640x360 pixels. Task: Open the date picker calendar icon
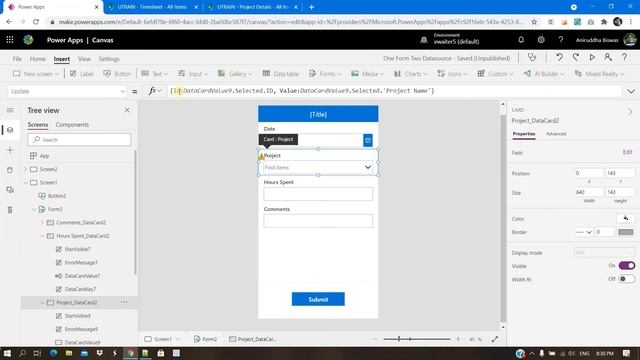pyautogui.click(x=368, y=140)
